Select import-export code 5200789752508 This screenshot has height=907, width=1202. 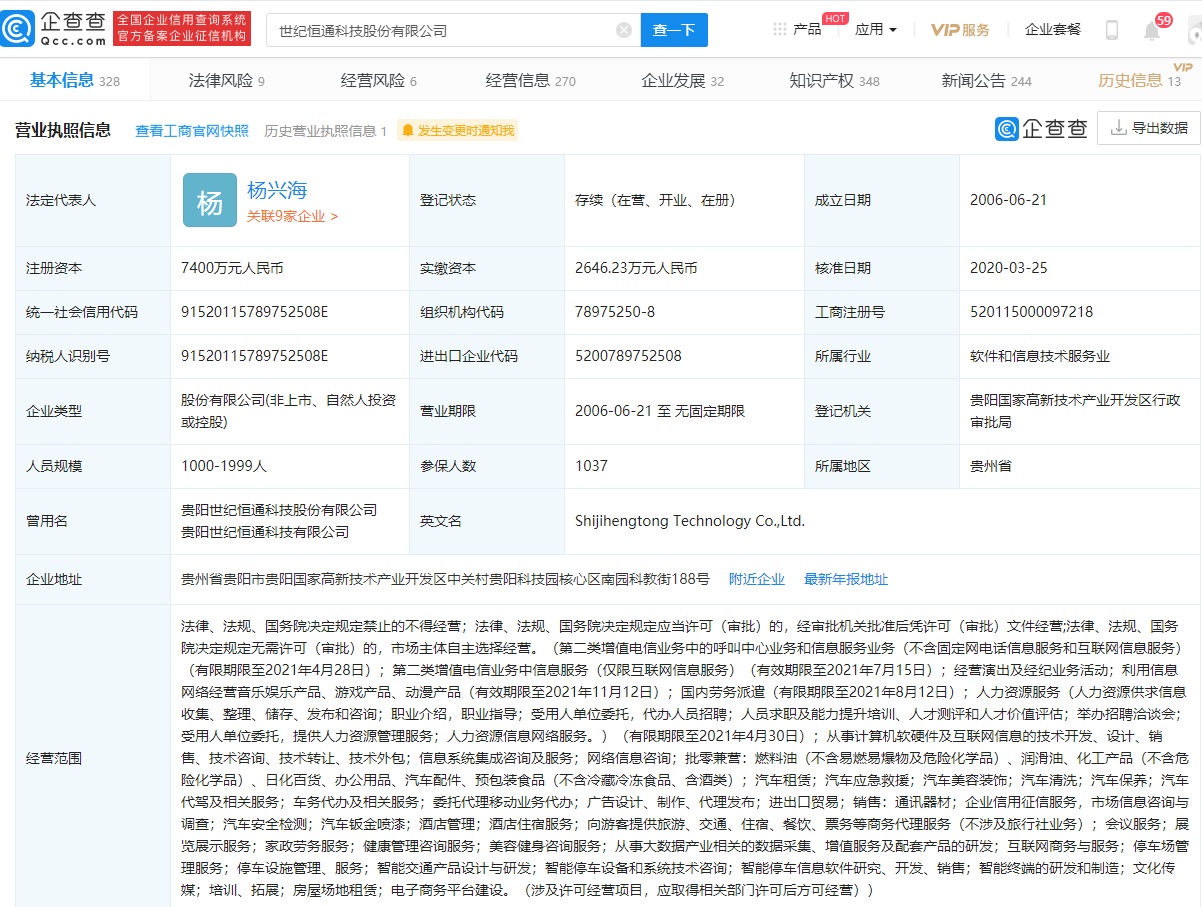tap(628, 356)
